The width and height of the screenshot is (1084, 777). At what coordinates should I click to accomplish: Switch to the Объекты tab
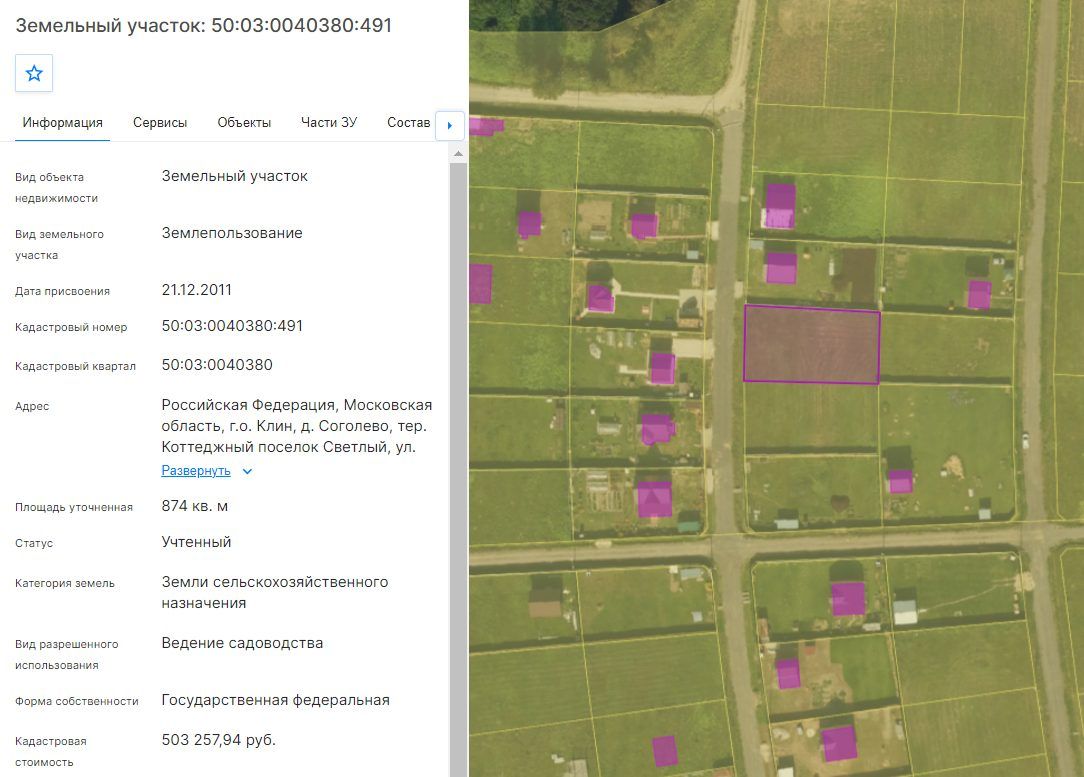244,123
